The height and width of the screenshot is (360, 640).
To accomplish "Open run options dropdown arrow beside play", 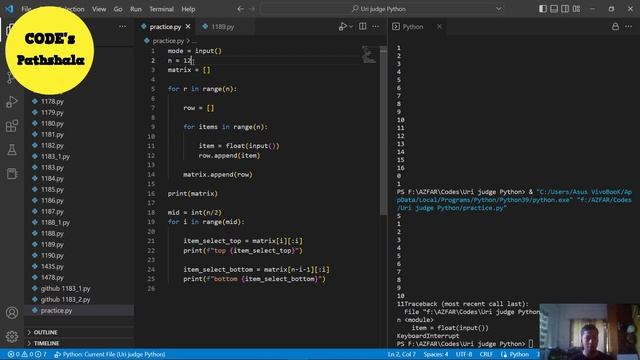I will pyautogui.click(x=351, y=27).
